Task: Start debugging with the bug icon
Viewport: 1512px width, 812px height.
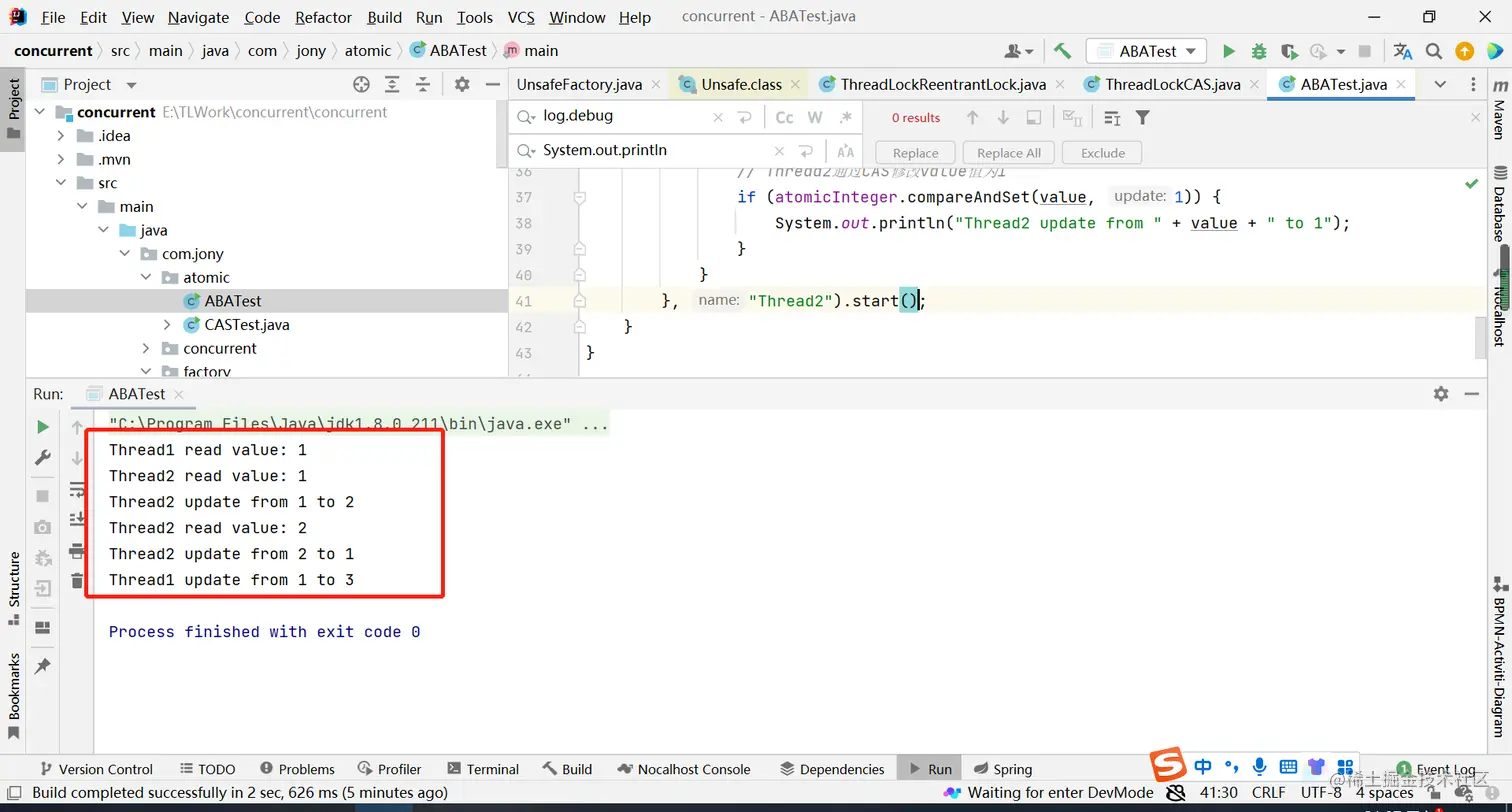Action: (x=1259, y=51)
